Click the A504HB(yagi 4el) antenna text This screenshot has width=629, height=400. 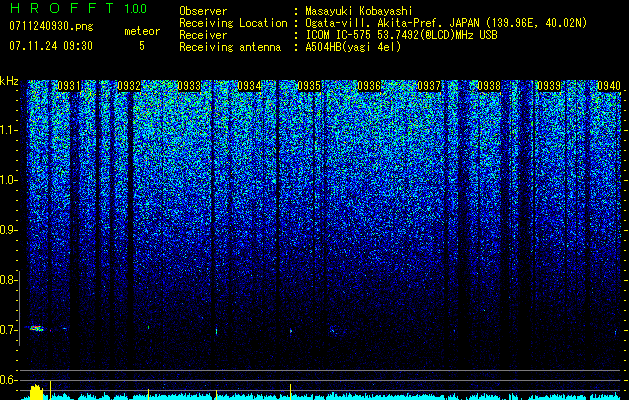(x=353, y=47)
